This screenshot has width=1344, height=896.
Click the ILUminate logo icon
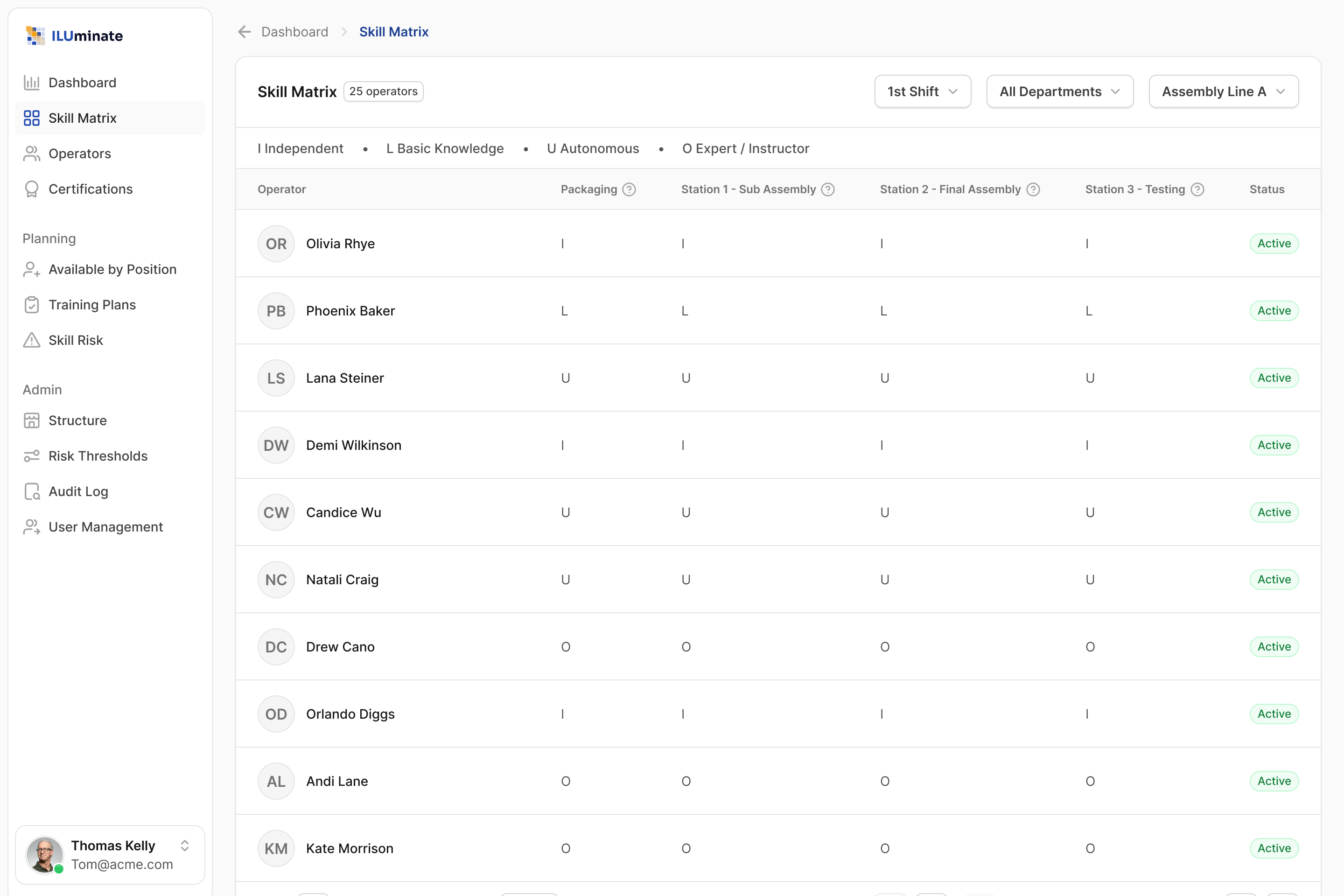35,35
